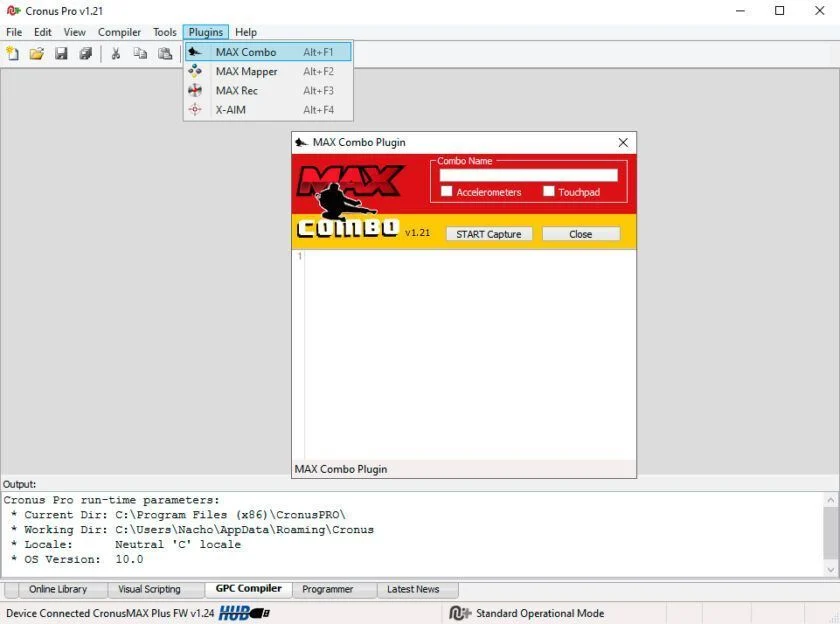Image resolution: width=840 pixels, height=624 pixels.
Task: Switch to the Online Library tab
Action: (58, 589)
